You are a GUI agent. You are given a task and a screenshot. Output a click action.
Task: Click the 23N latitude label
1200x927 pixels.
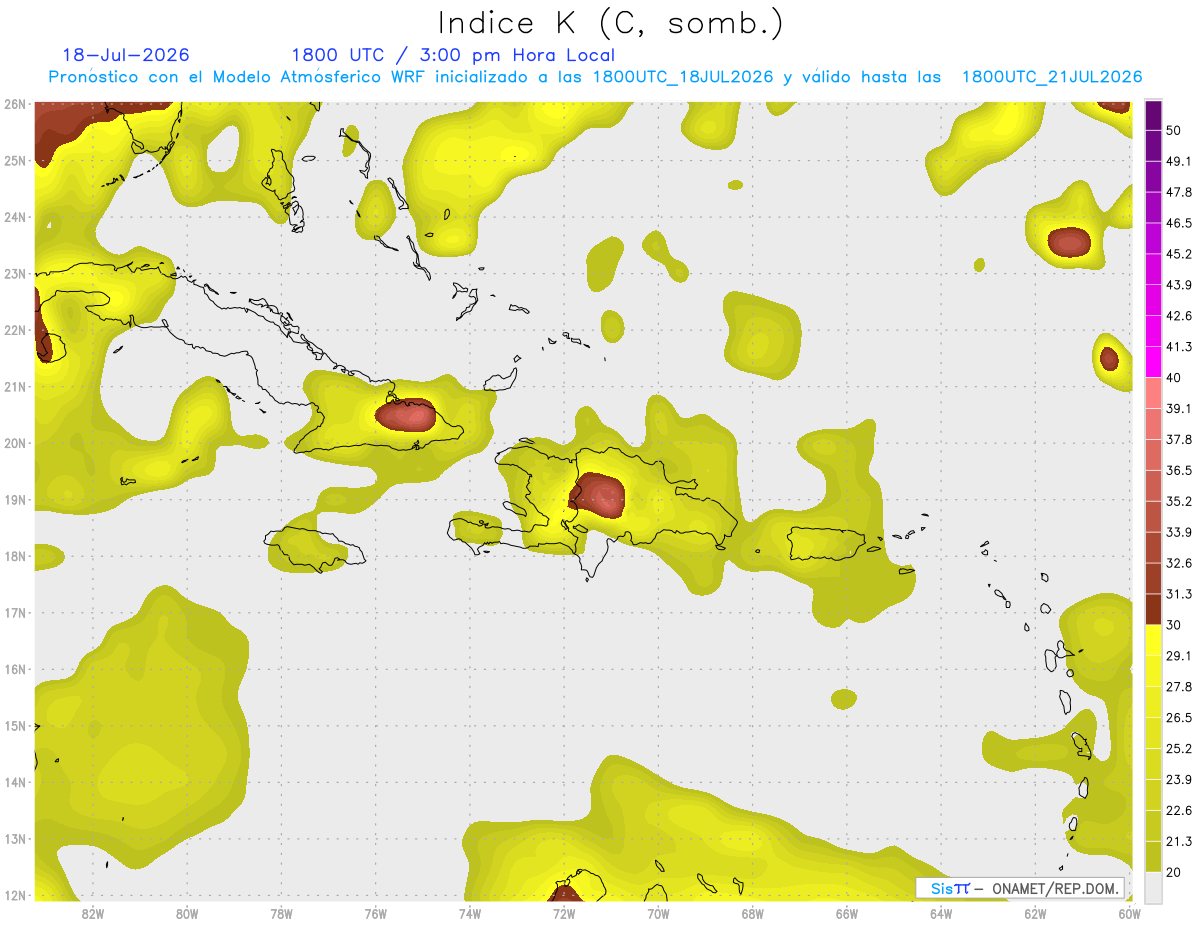pos(15,273)
